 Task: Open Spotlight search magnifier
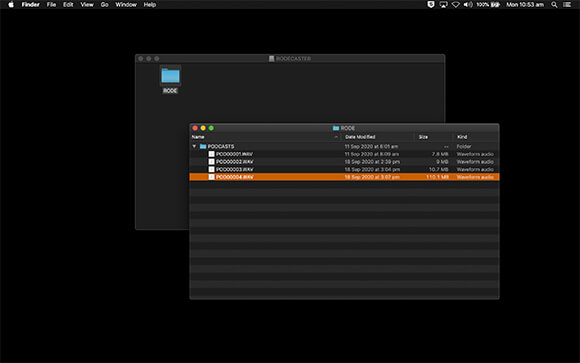(554, 4)
